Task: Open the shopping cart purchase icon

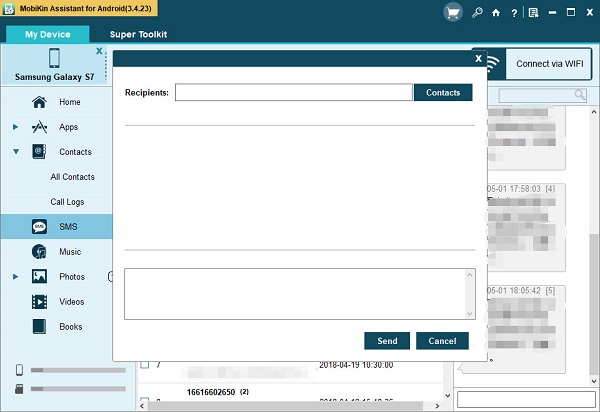Action: coord(453,12)
